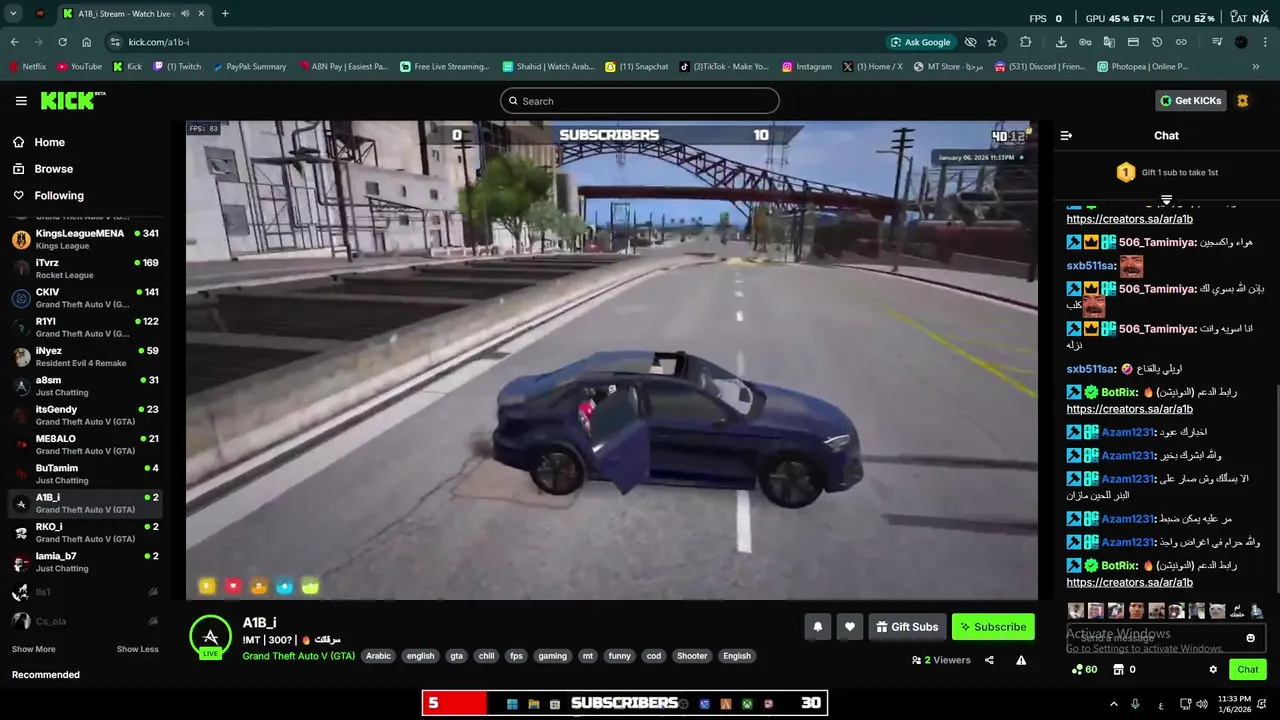Open the browser extensions puzzle icon
This screenshot has width=1280, height=720.
coord(1025,42)
